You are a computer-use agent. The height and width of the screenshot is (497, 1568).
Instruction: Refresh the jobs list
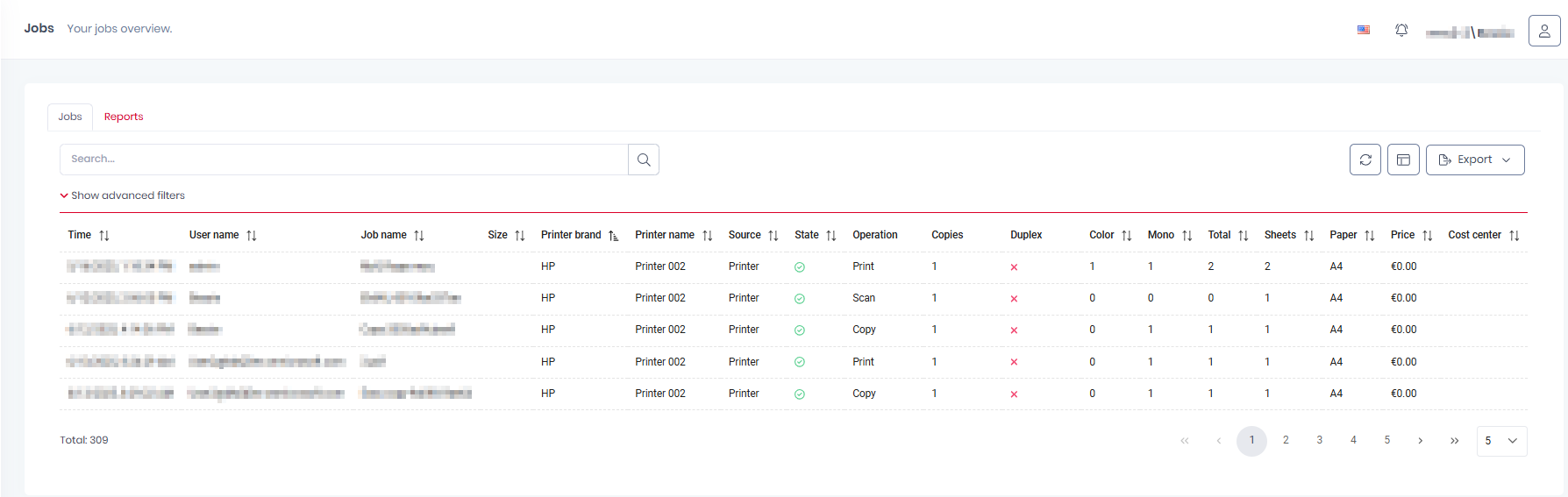[x=1365, y=160]
